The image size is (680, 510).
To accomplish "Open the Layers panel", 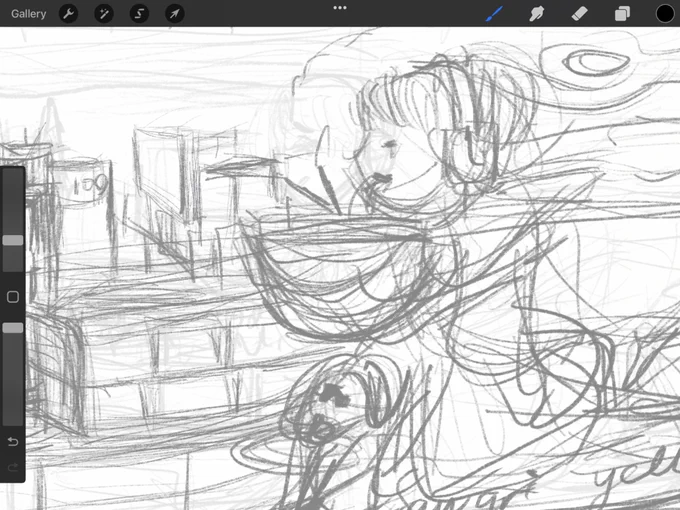I will 622,14.
